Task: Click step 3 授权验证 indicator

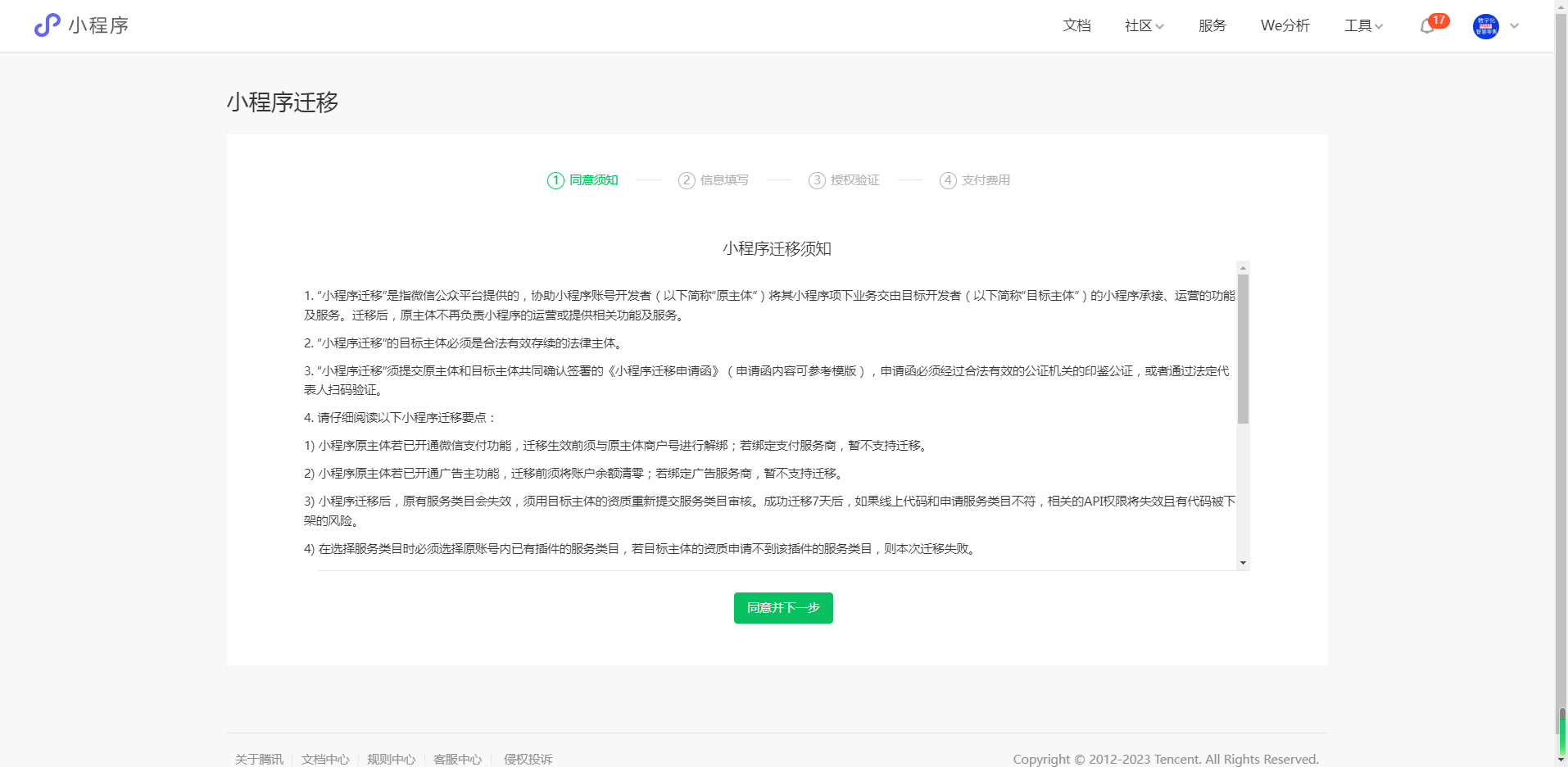Action: [x=844, y=180]
